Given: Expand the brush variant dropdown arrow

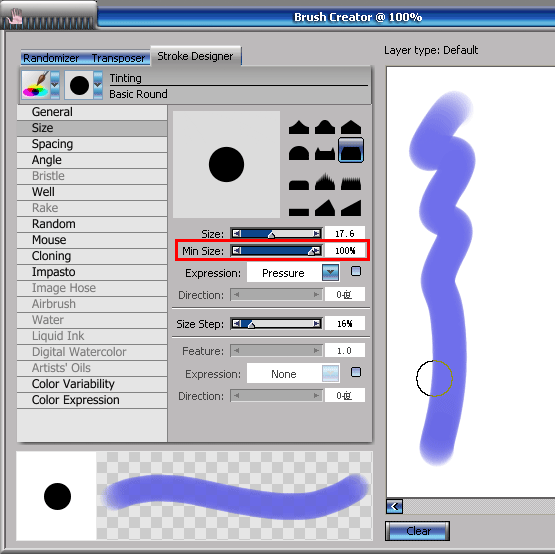Looking at the screenshot, I should tap(98, 85).
